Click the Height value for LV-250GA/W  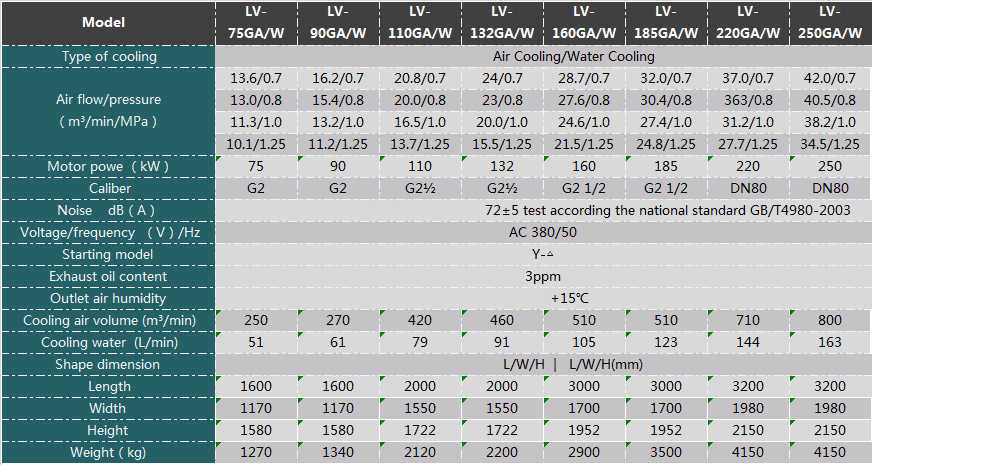click(x=830, y=431)
